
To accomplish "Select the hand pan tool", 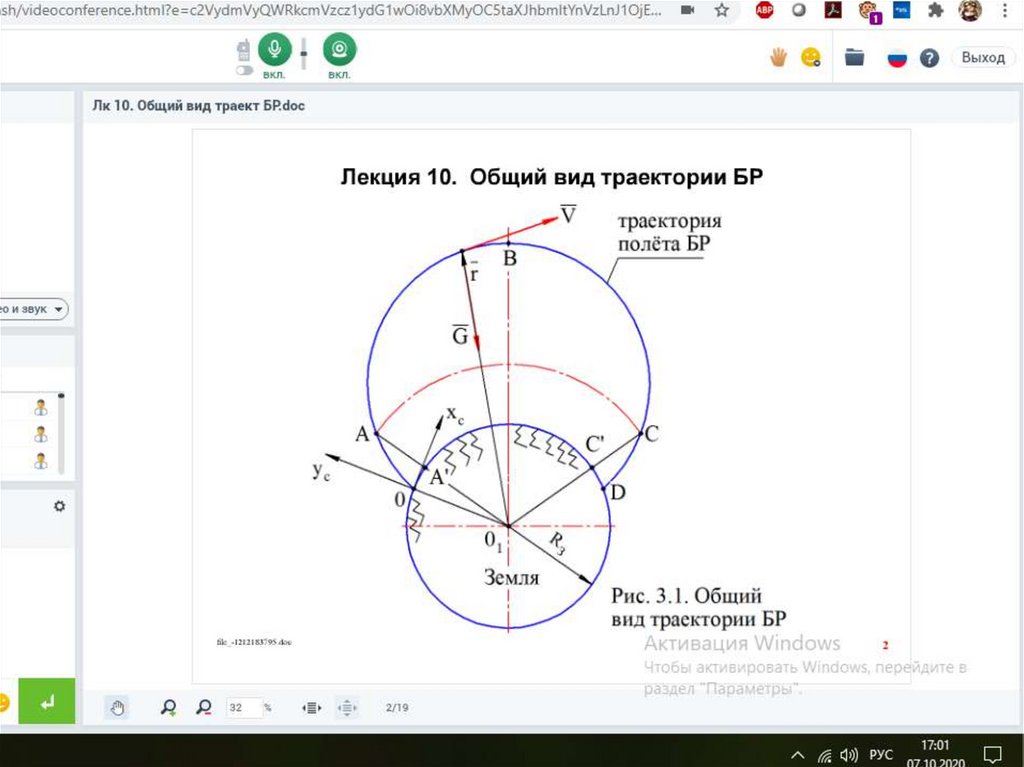I will coord(118,708).
